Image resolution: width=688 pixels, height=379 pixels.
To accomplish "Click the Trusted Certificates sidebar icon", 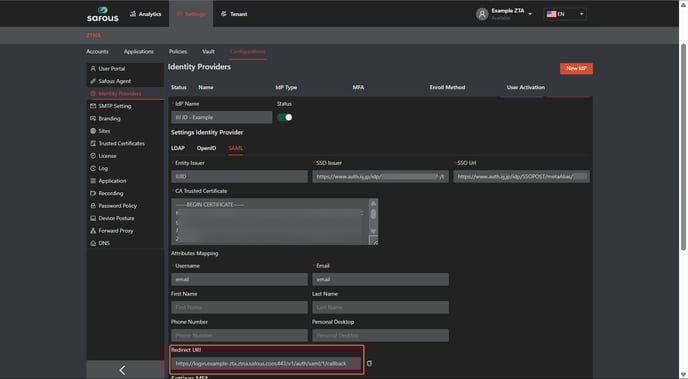I will point(93,143).
